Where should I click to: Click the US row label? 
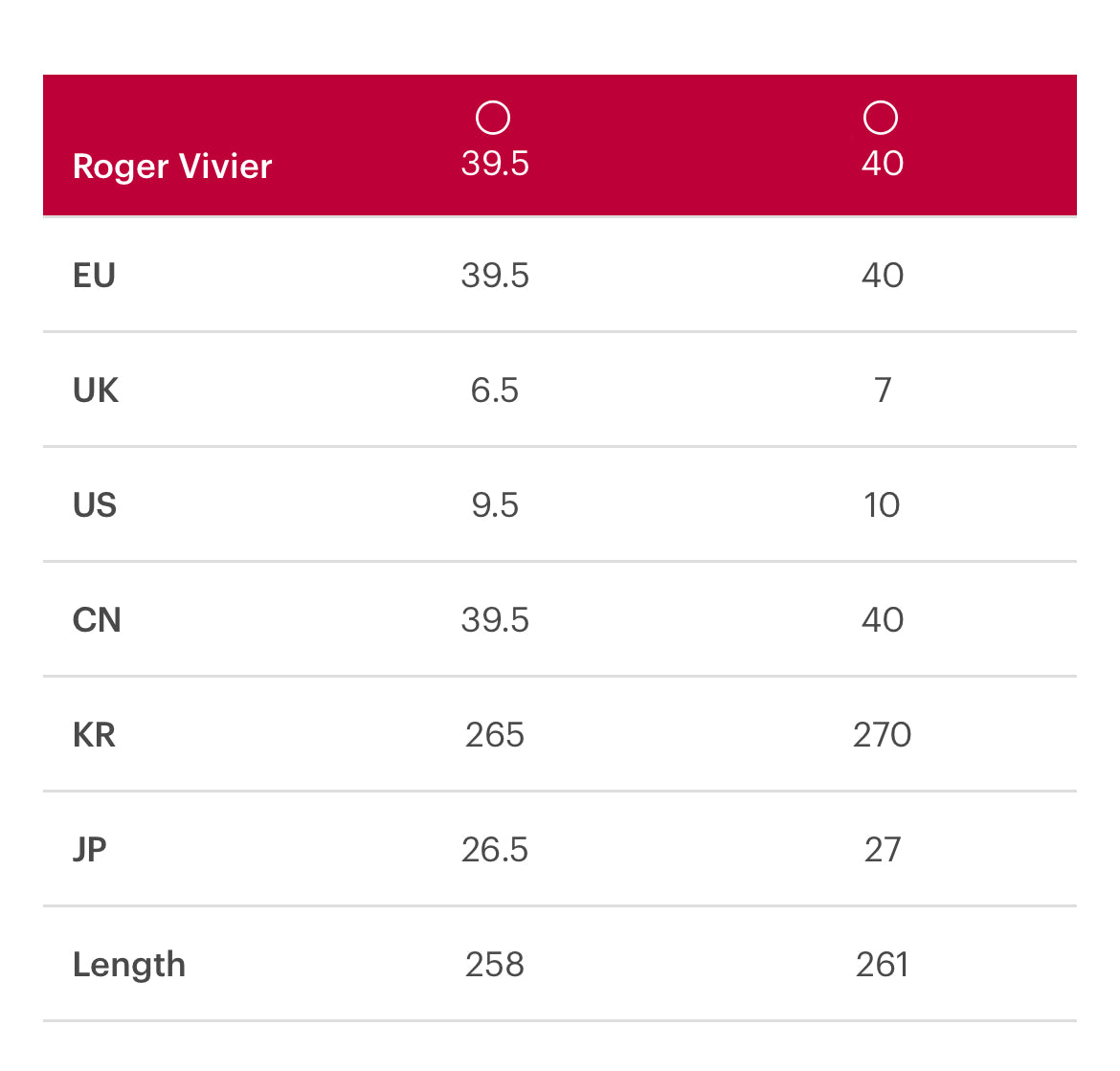point(95,505)
